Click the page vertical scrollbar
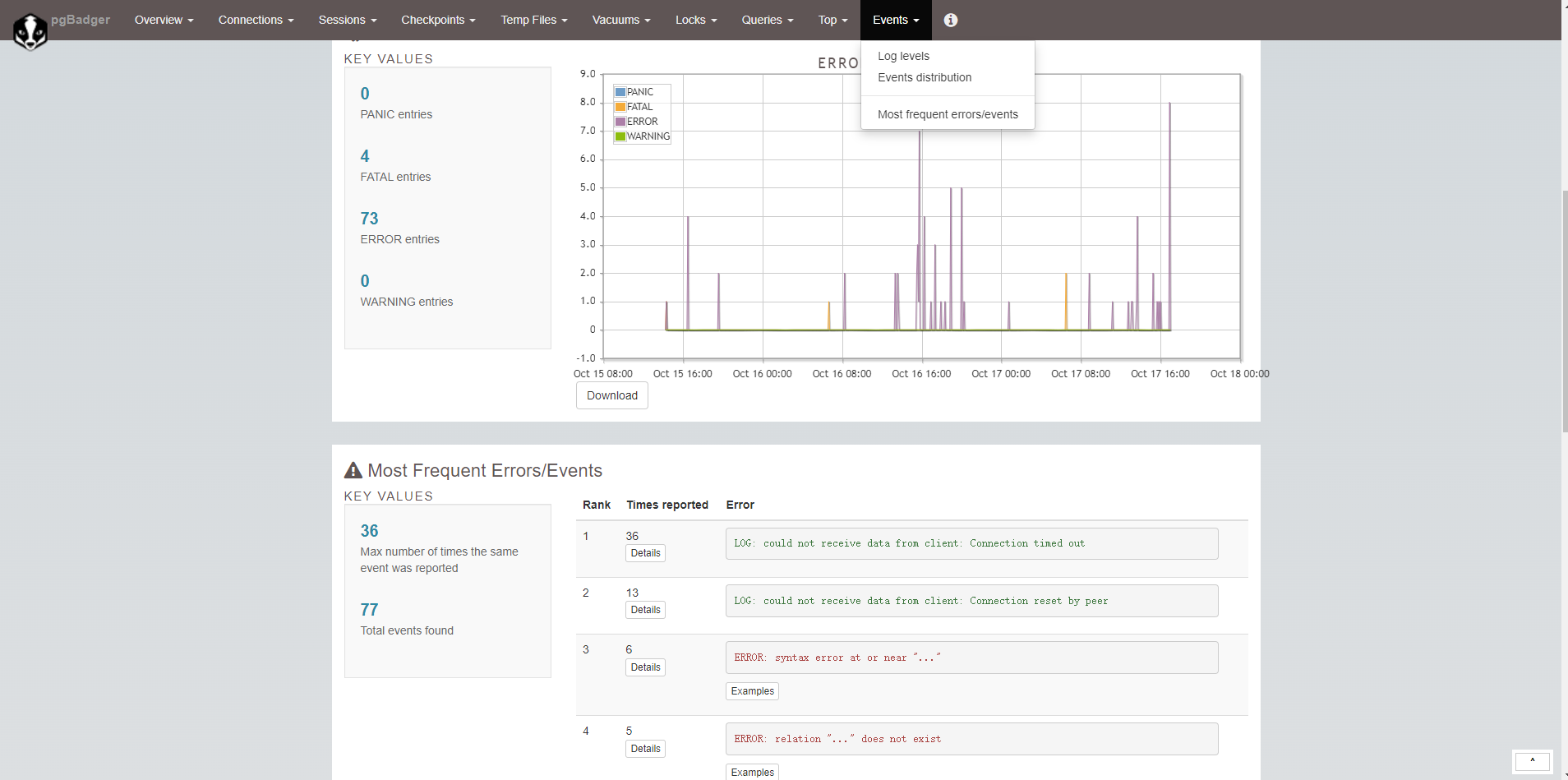The image size is (1568, 780). tap(1564, 312)
